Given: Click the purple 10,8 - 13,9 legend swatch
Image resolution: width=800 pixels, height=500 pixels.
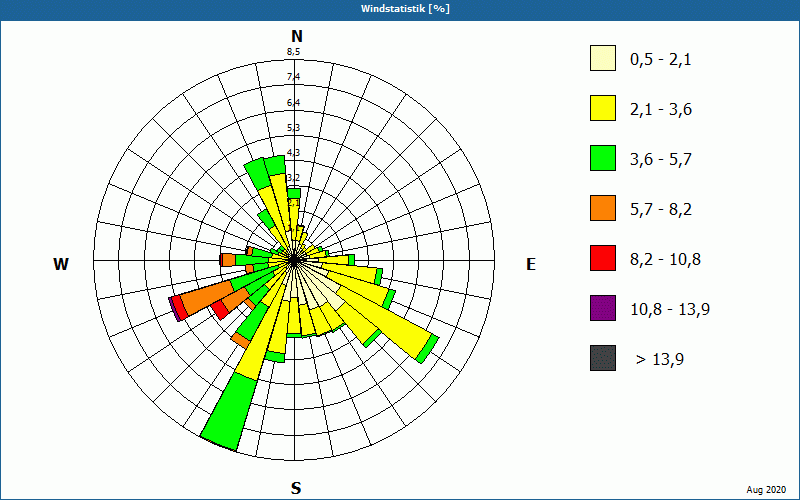Looking at the screenshot, I should [603, 308].
